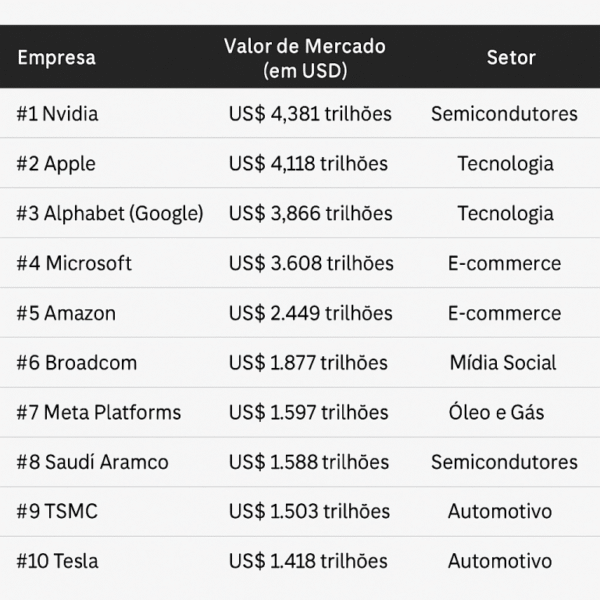Select the Valor de Mercado header
This screenshot has width=600, height=600.
click(x=304, y=58)
